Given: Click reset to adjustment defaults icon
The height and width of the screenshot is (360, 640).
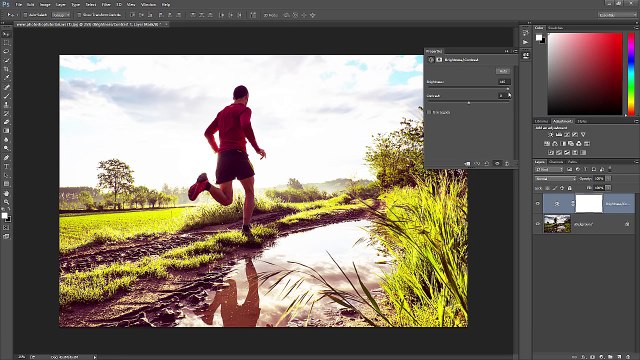Looking at the screenshot, I should coord(487,164).
